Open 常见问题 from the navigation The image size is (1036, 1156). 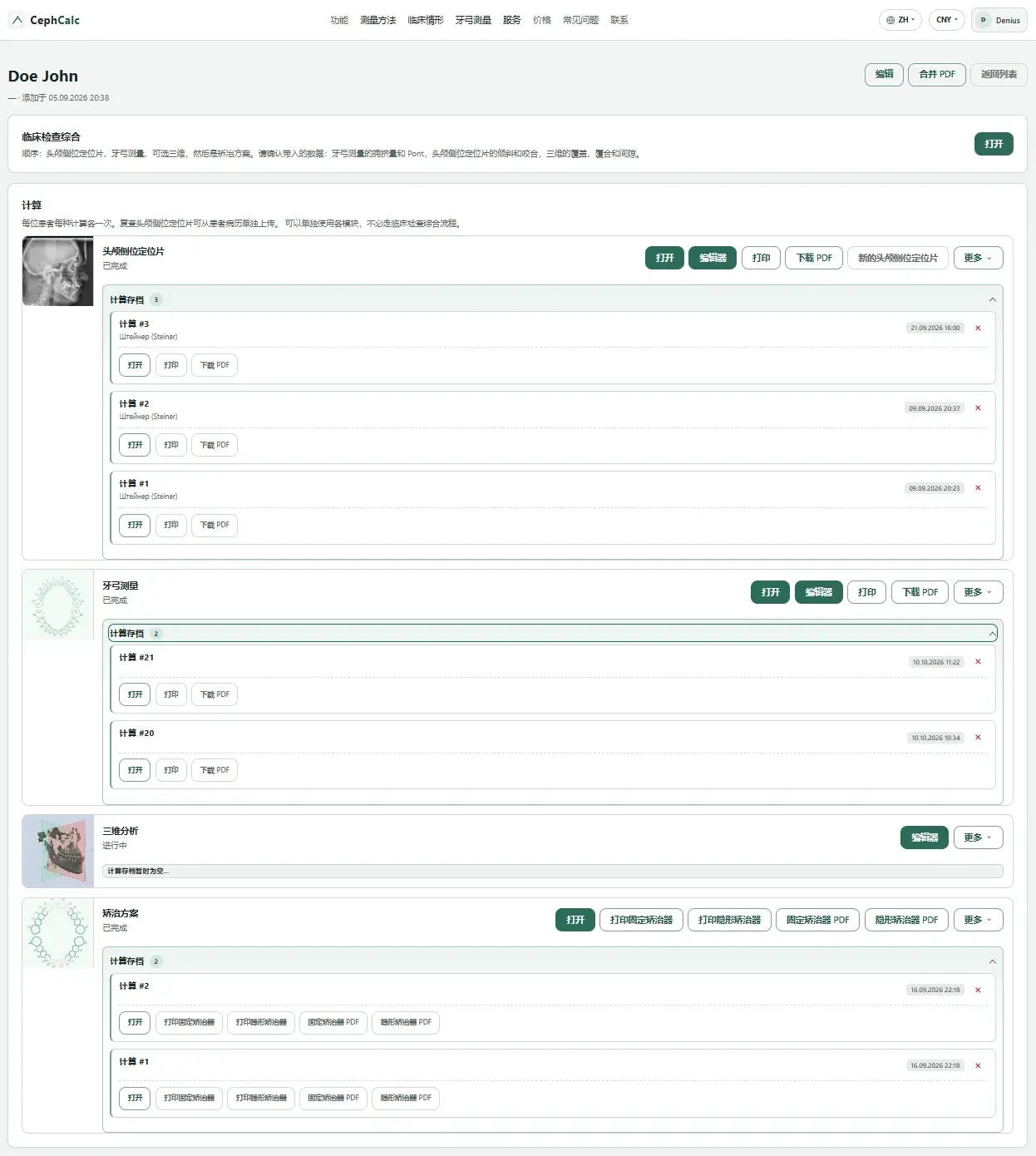point(580,20)
